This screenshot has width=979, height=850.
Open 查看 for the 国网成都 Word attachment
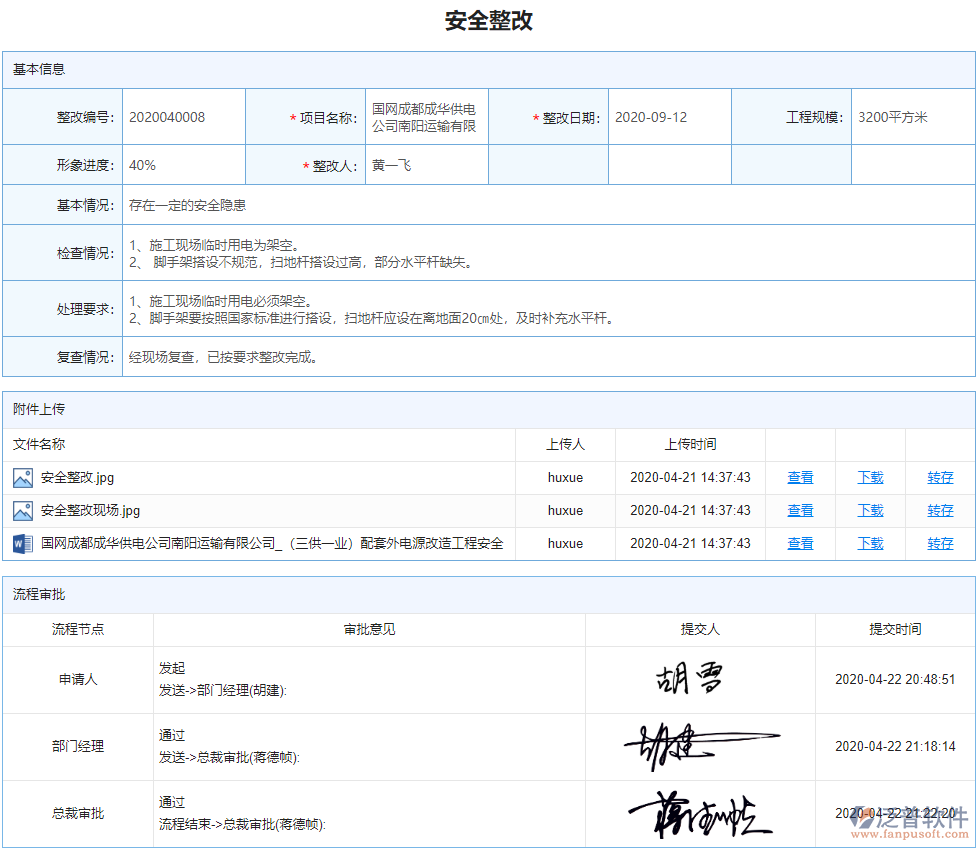[x=799, y=543]
